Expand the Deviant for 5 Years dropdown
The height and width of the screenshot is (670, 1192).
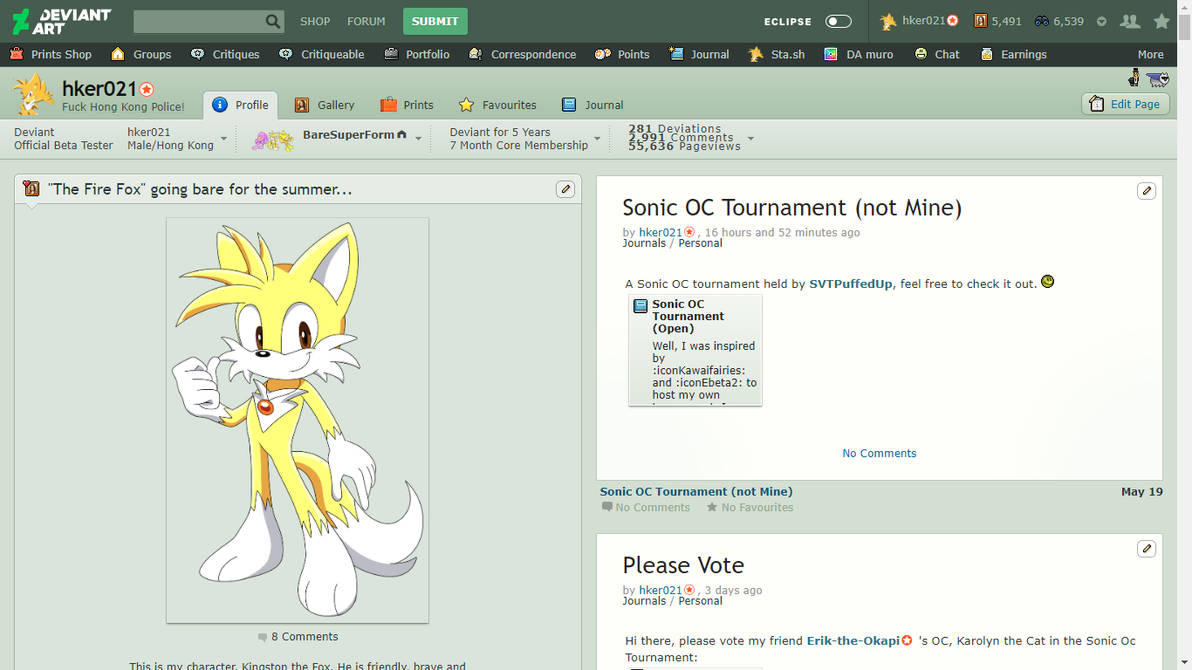click(597, 138)
